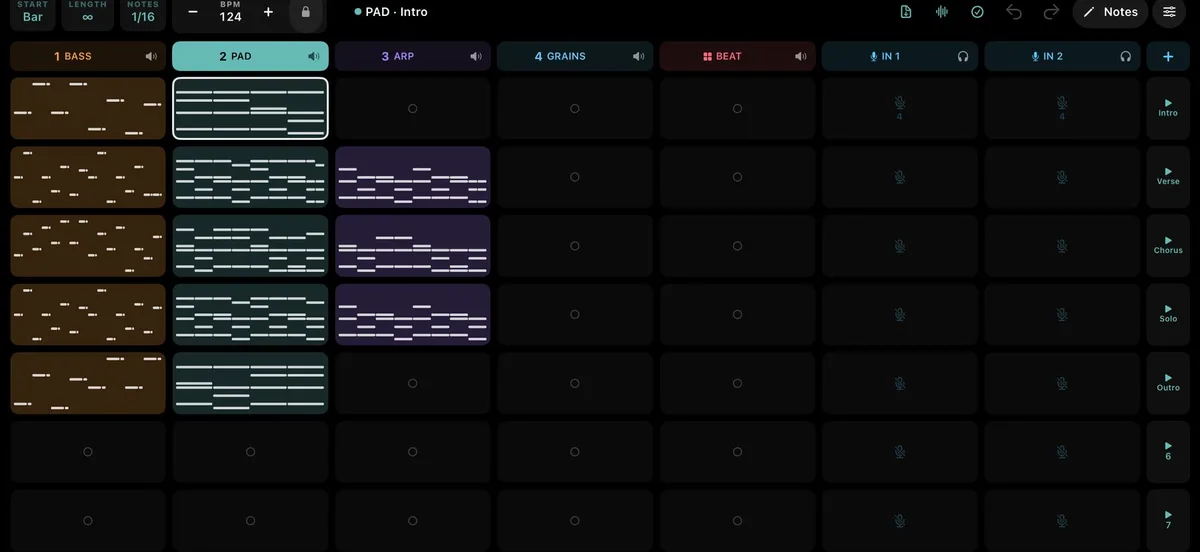
Task: Mute the GRAINS track speaker icon
Action: [639, 56]
